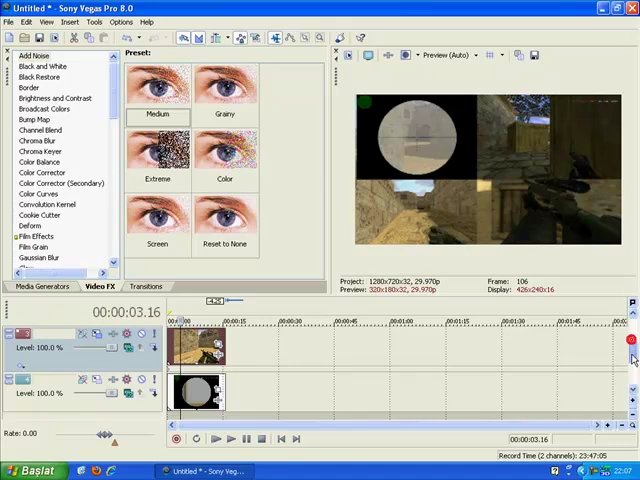The image size is (640, 480).
Task: Toggle Ignore Event Grouping in toolbar
Action: click(256, 38)
